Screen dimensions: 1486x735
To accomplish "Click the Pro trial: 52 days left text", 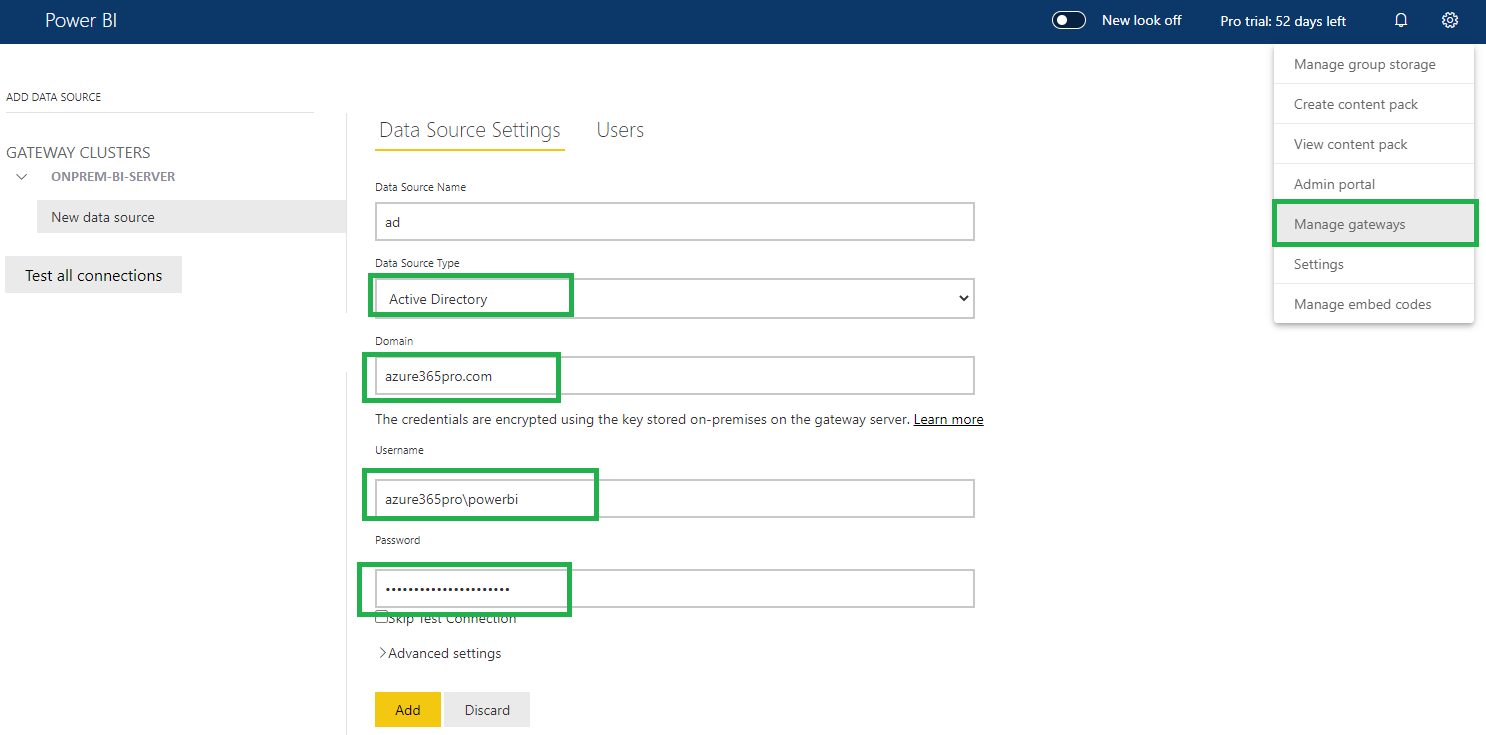I will click(x=1283, y=21).
